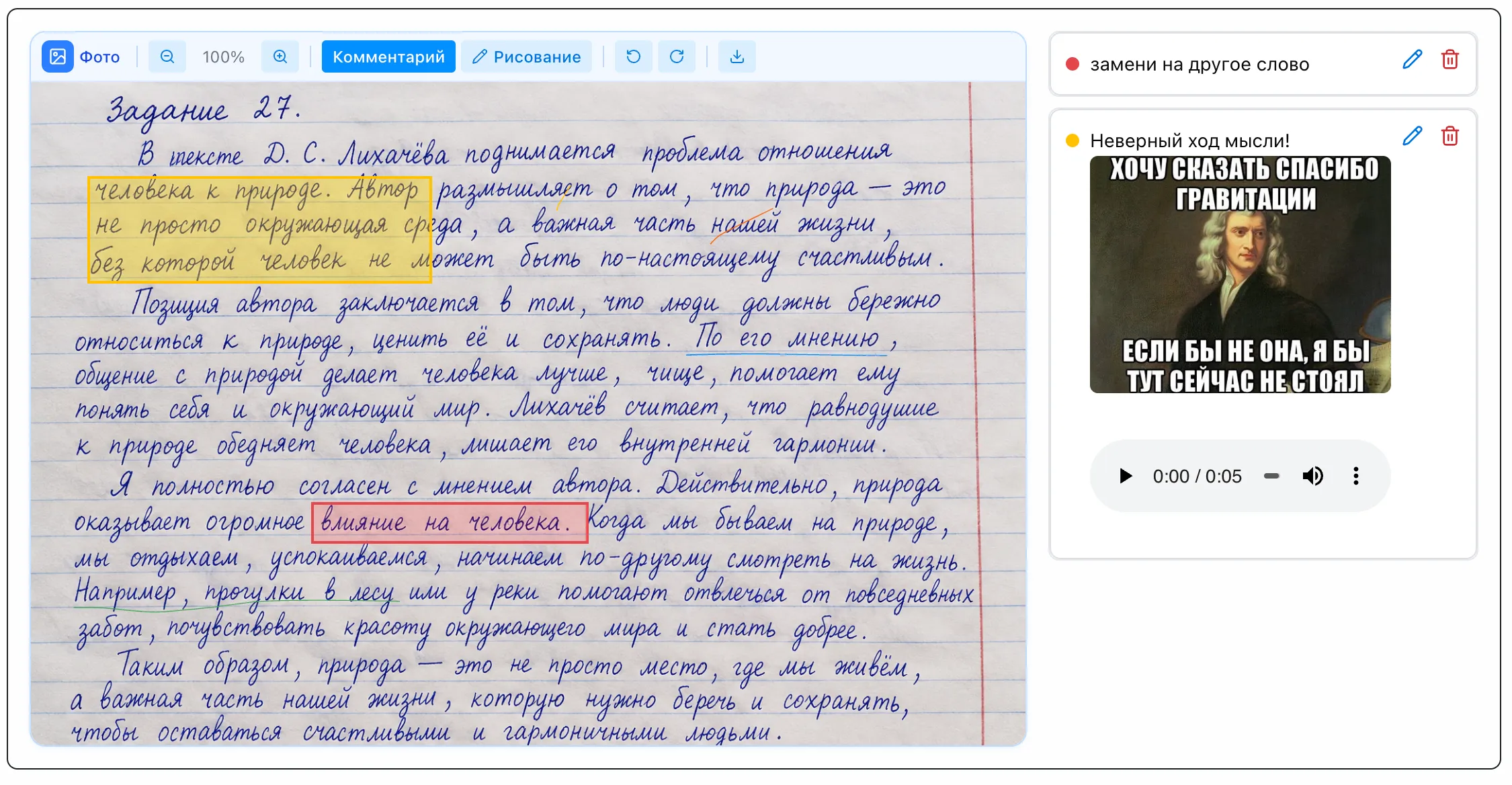Click the zoom out magnifier icon
1512x785 pixels.
click(x=167, y=57)
